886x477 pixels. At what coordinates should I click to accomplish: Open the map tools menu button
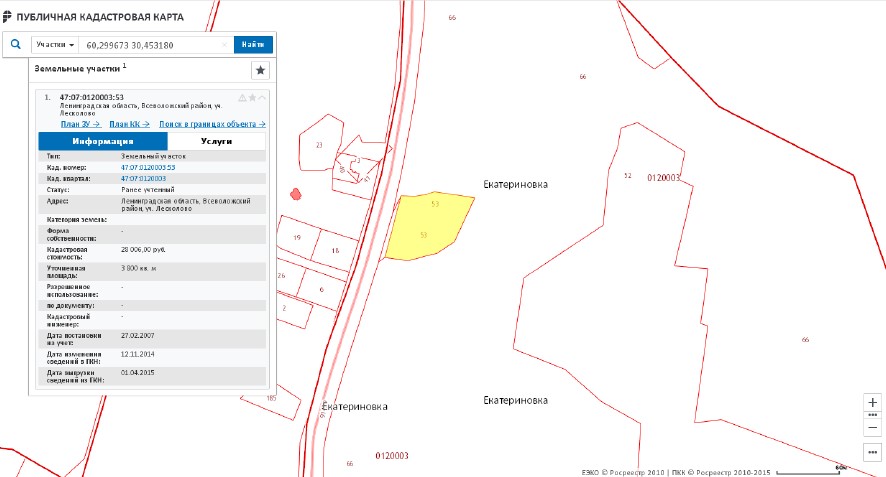point(872,452)
